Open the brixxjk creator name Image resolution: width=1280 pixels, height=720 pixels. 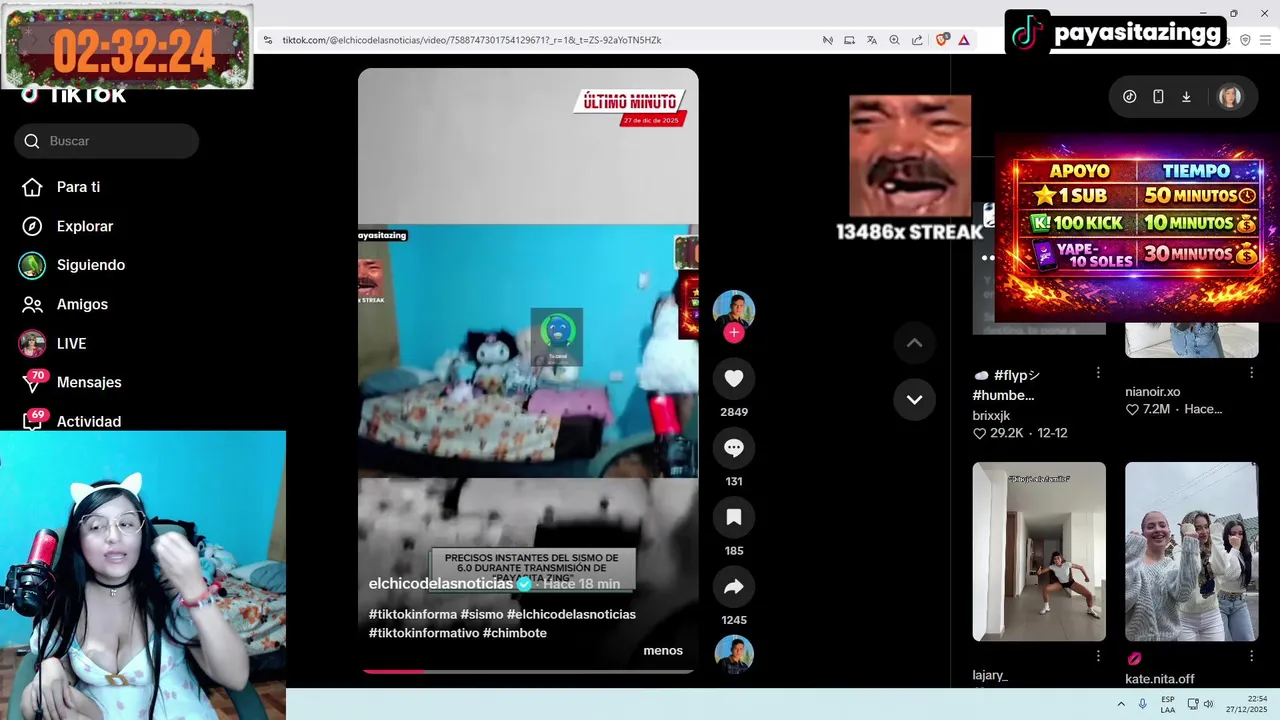(991, 415)
